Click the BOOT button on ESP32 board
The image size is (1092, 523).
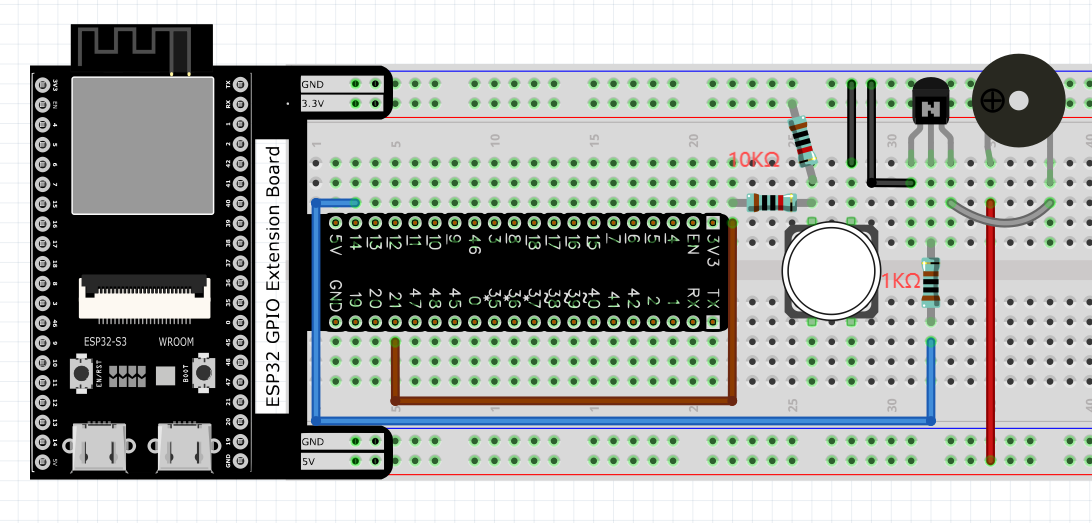coord(203,373)
